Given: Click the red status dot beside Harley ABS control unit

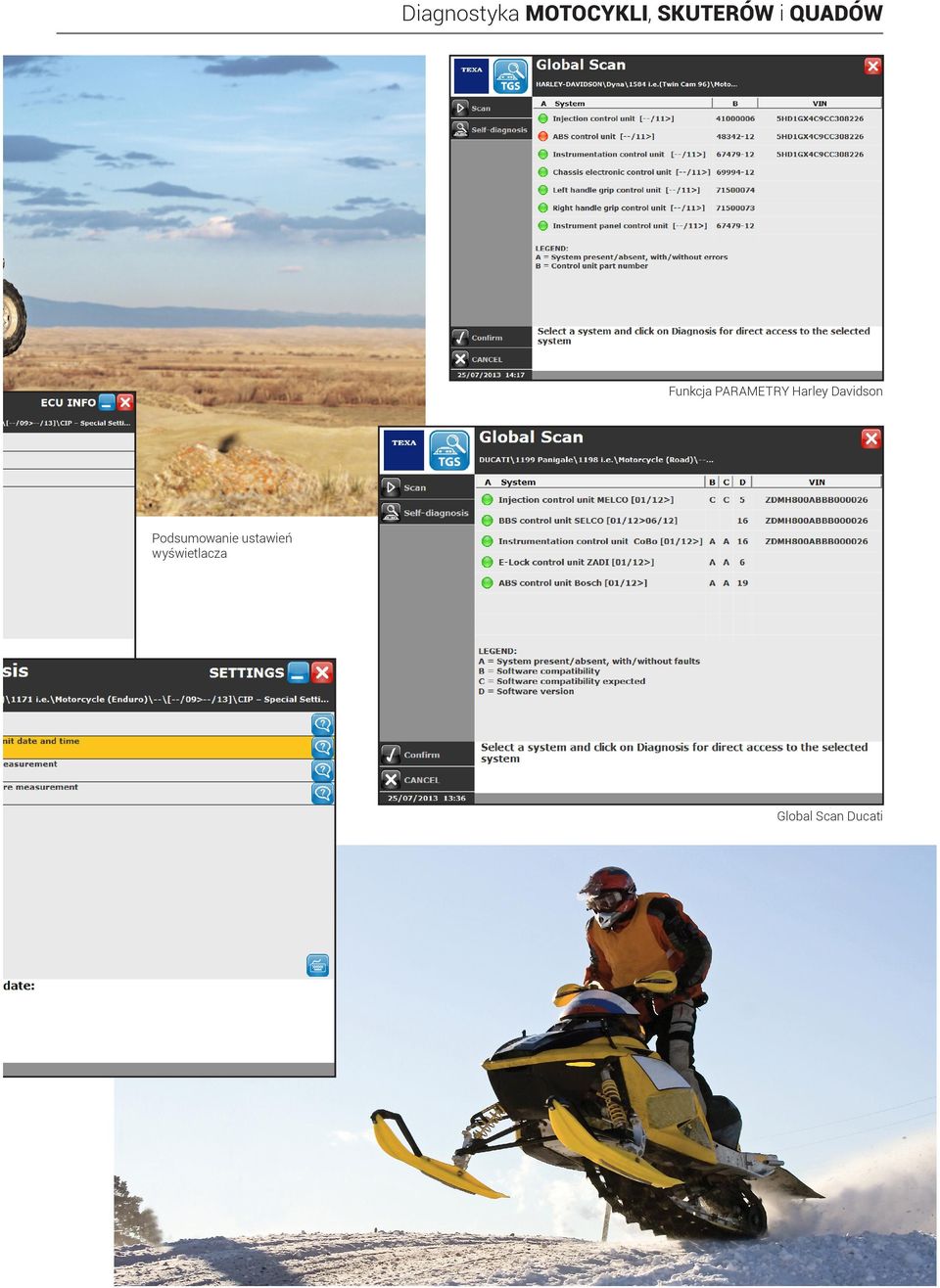Looking at the screenshot, I should click(x=542, y=136).
